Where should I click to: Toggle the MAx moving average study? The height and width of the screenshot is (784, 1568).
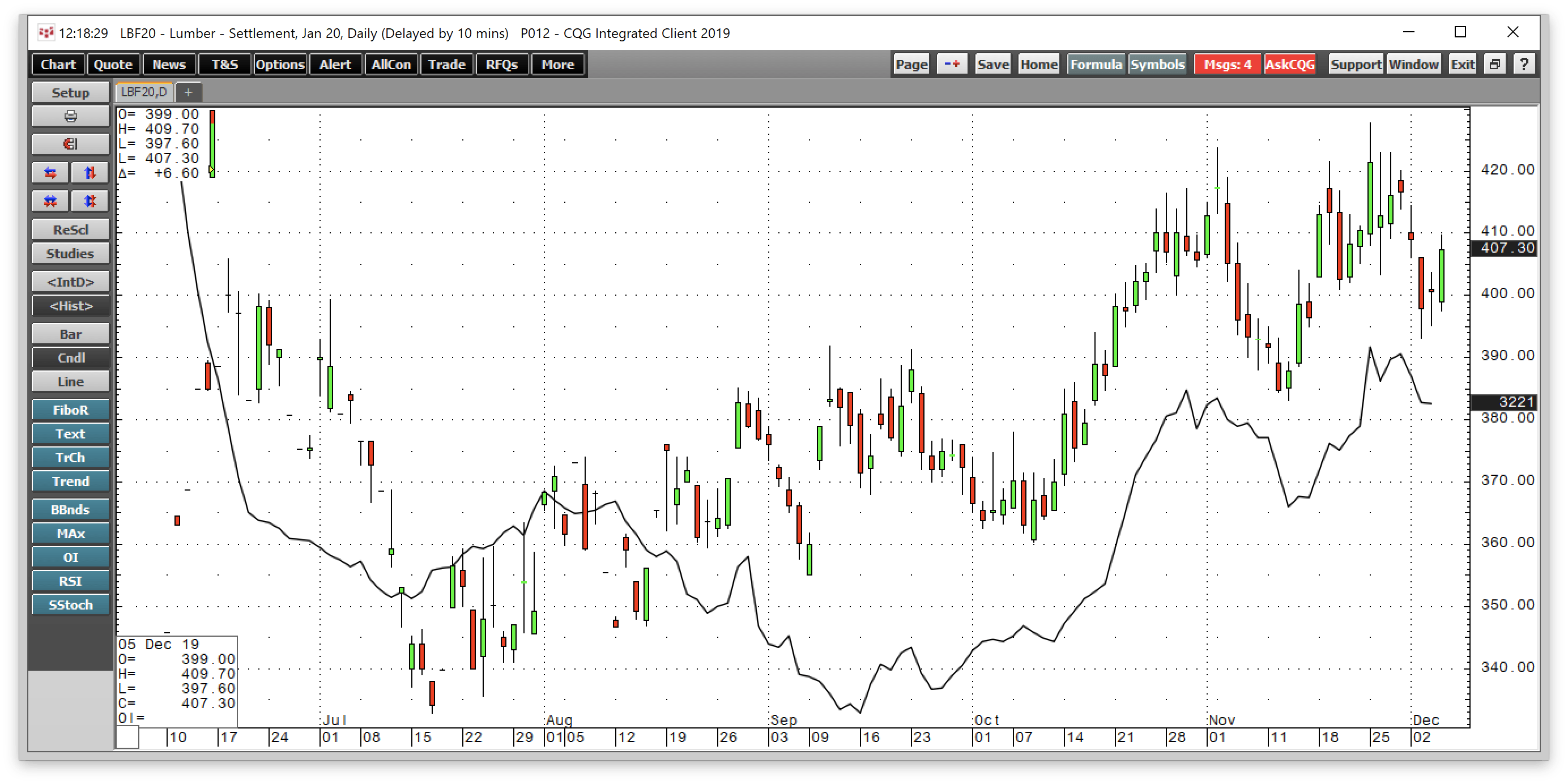(x=70, y=533)
